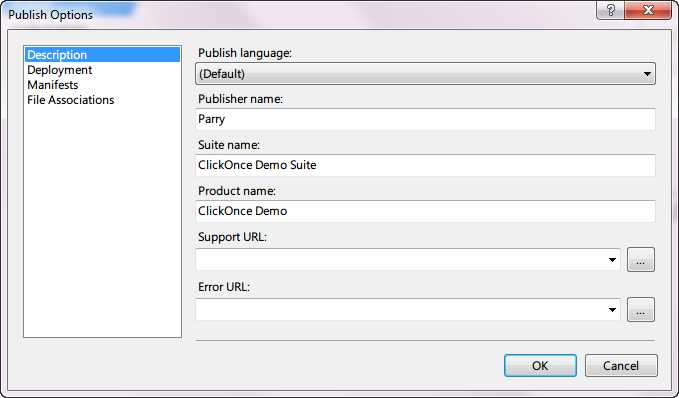
Task: Confirm settings with the OK button
Action: click(x=540, y=366)
